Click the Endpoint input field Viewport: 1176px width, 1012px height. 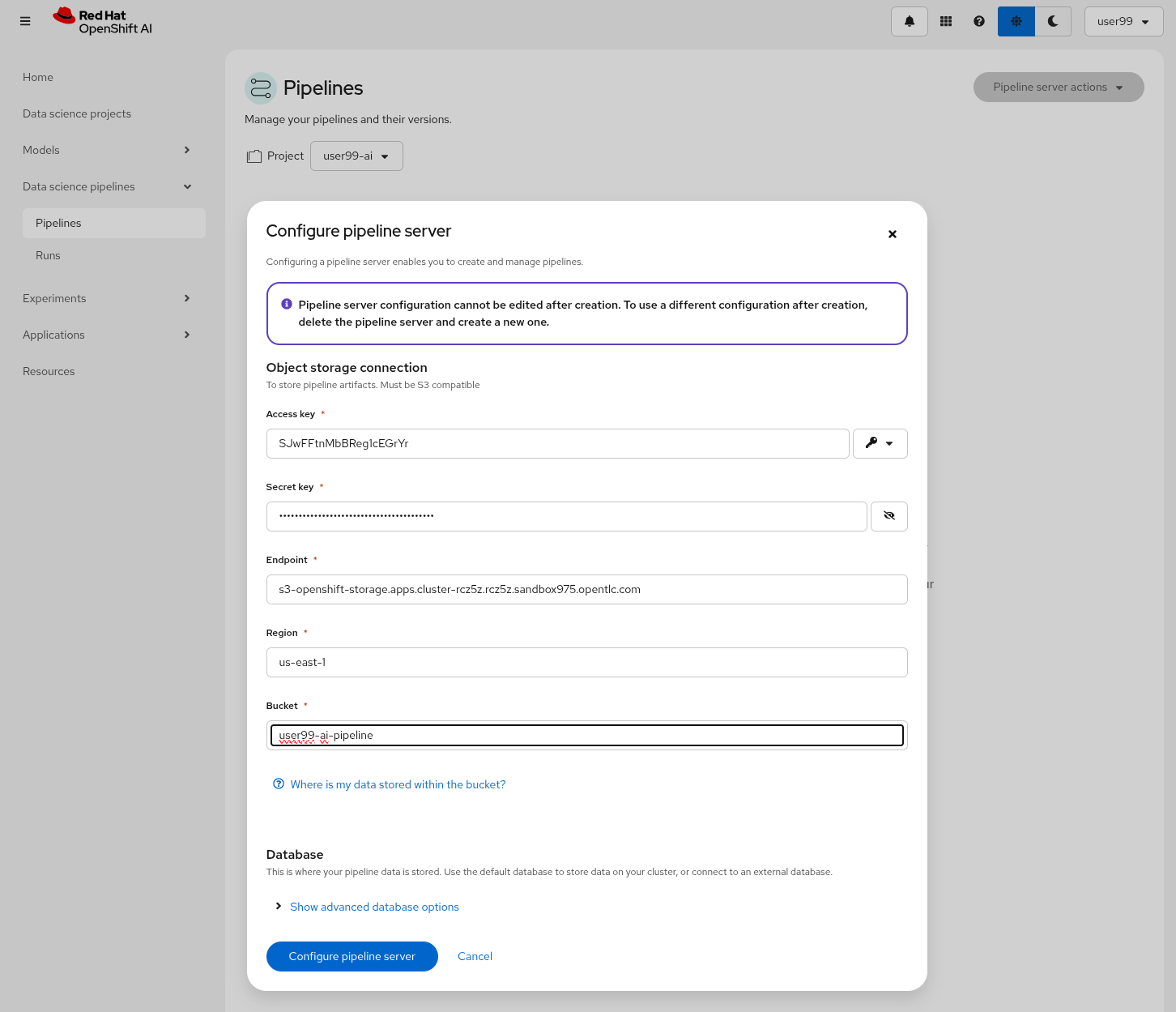[587, 589]
